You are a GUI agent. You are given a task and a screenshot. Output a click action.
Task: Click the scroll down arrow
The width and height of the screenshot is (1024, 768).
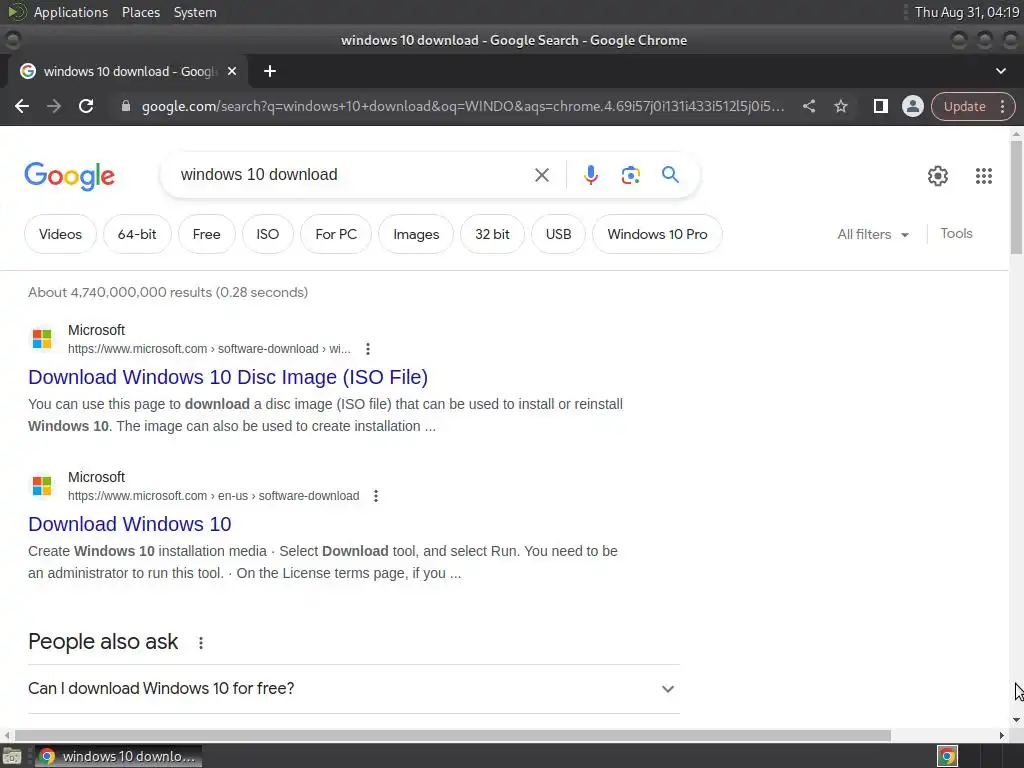[x=1016, y=720]
